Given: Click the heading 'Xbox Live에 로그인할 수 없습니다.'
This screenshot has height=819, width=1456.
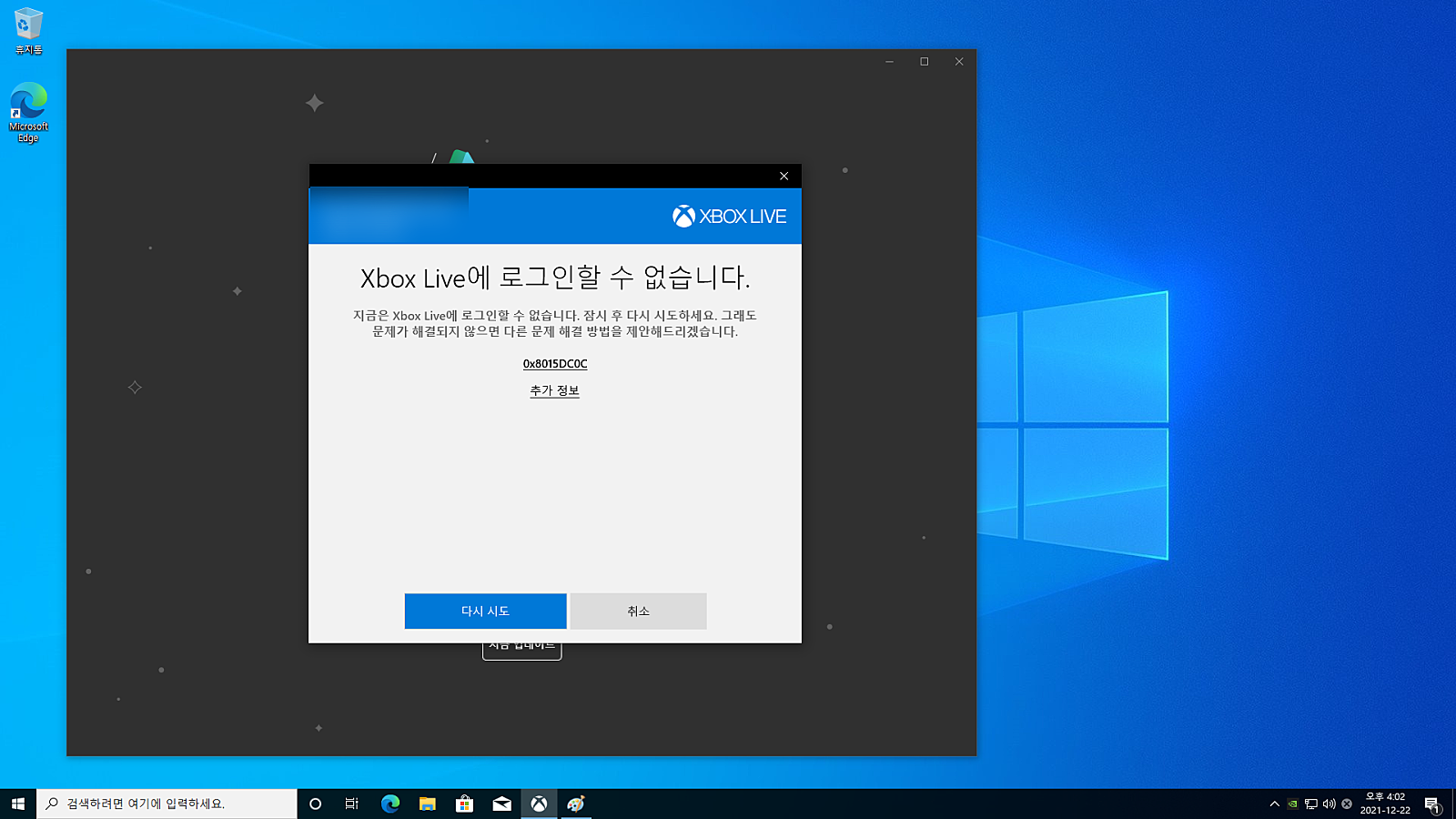Looking at the screenshot, I should point(555,277).
